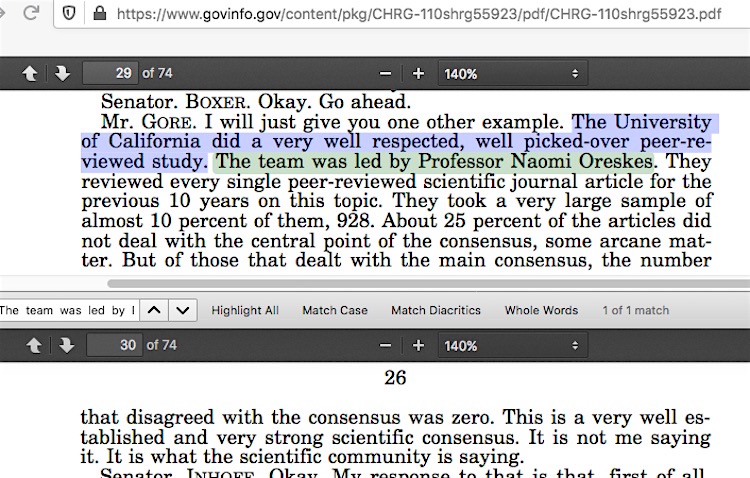Screen dimensions: 750x478
Task: Click the horizontal scrollbar under the document
Action: [400, 284]
